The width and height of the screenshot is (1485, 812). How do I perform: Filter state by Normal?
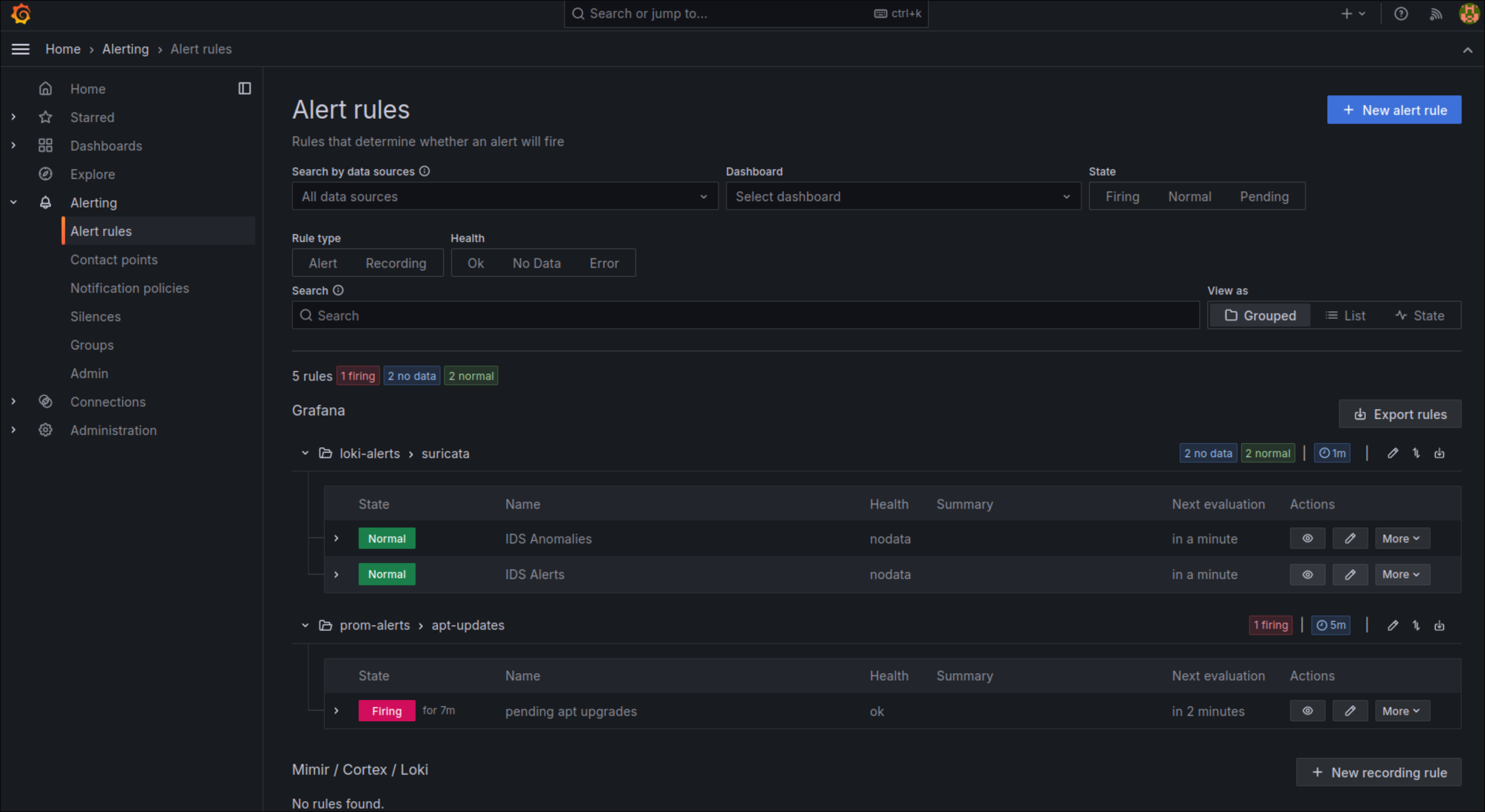(x=1189, y=196)
